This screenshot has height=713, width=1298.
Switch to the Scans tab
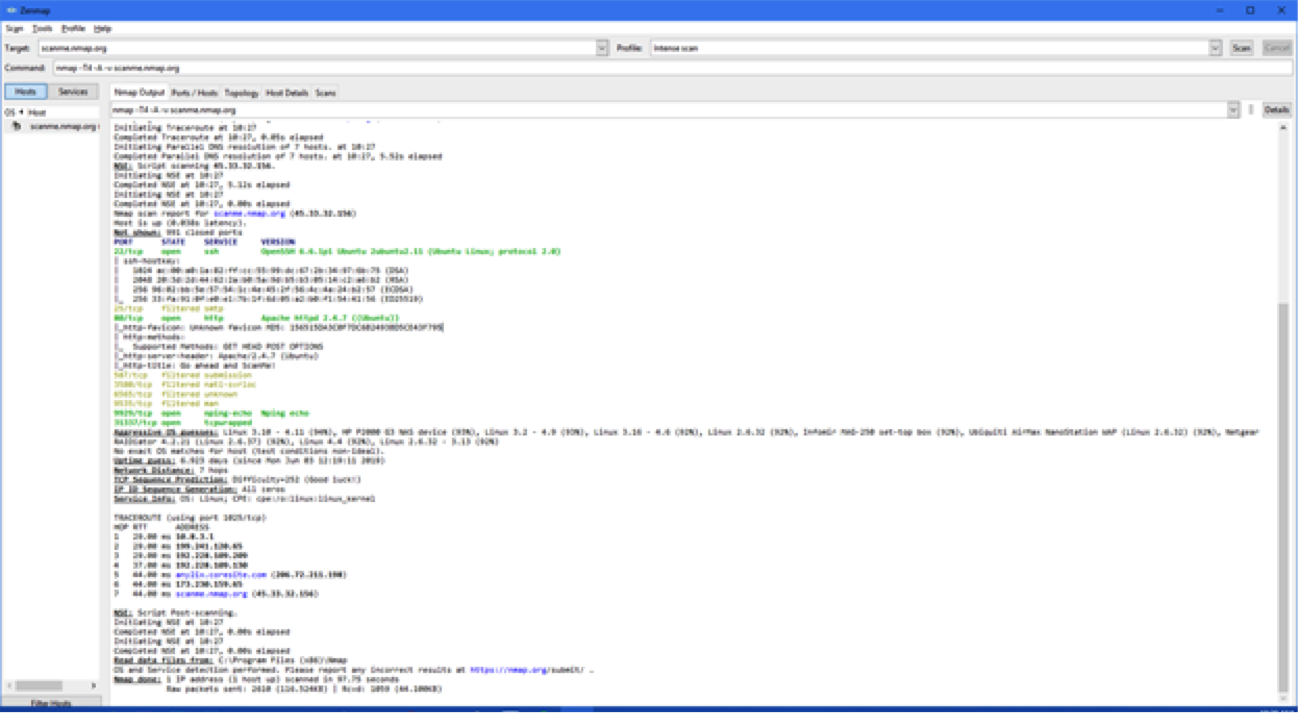(x=326, y=93)
